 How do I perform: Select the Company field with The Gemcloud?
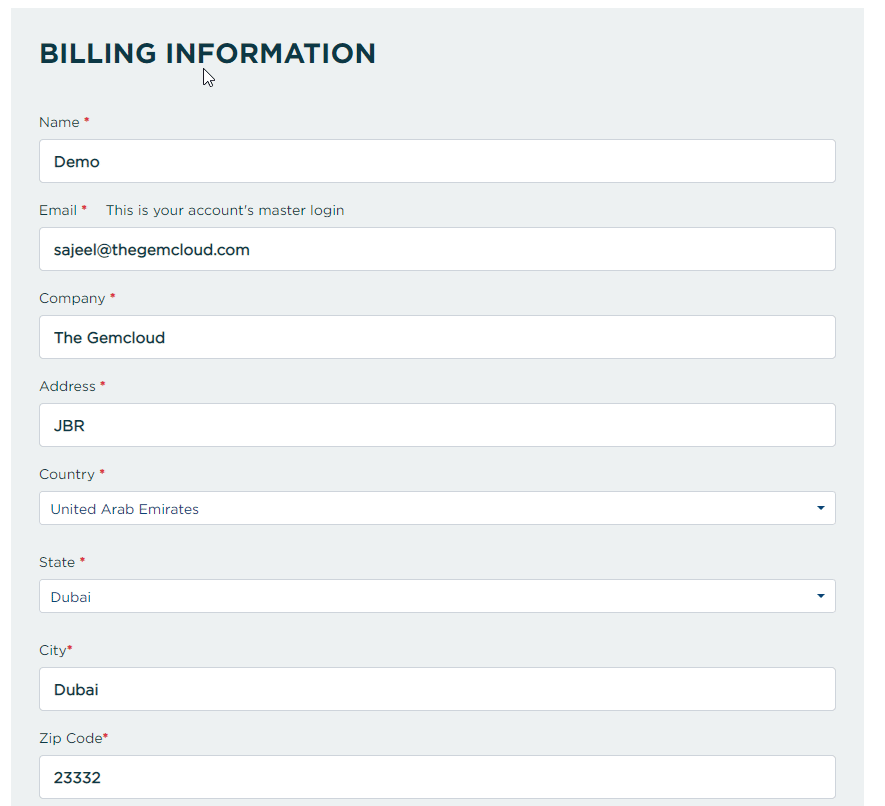437,337
